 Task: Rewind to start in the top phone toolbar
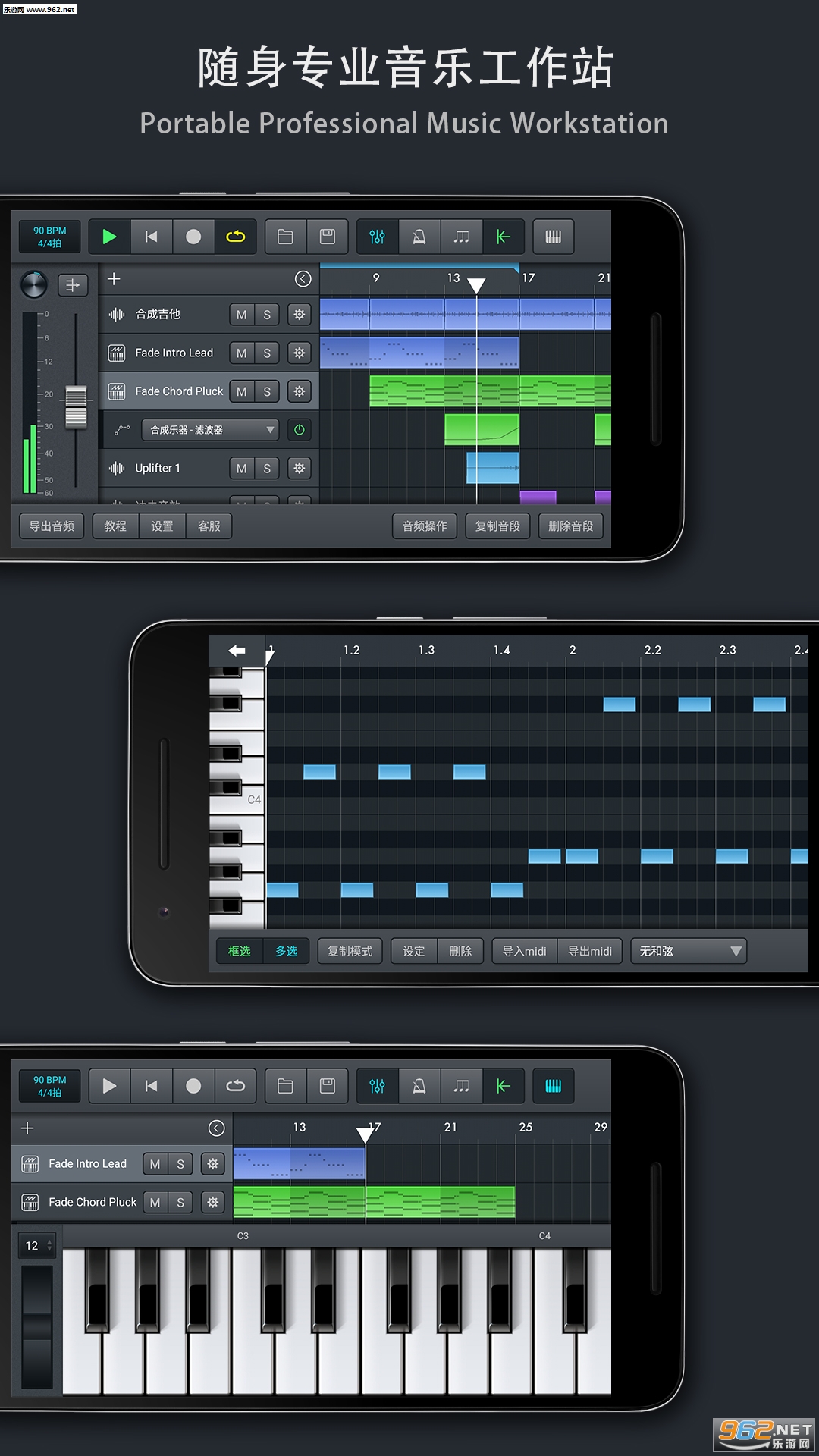pos(152,237)
